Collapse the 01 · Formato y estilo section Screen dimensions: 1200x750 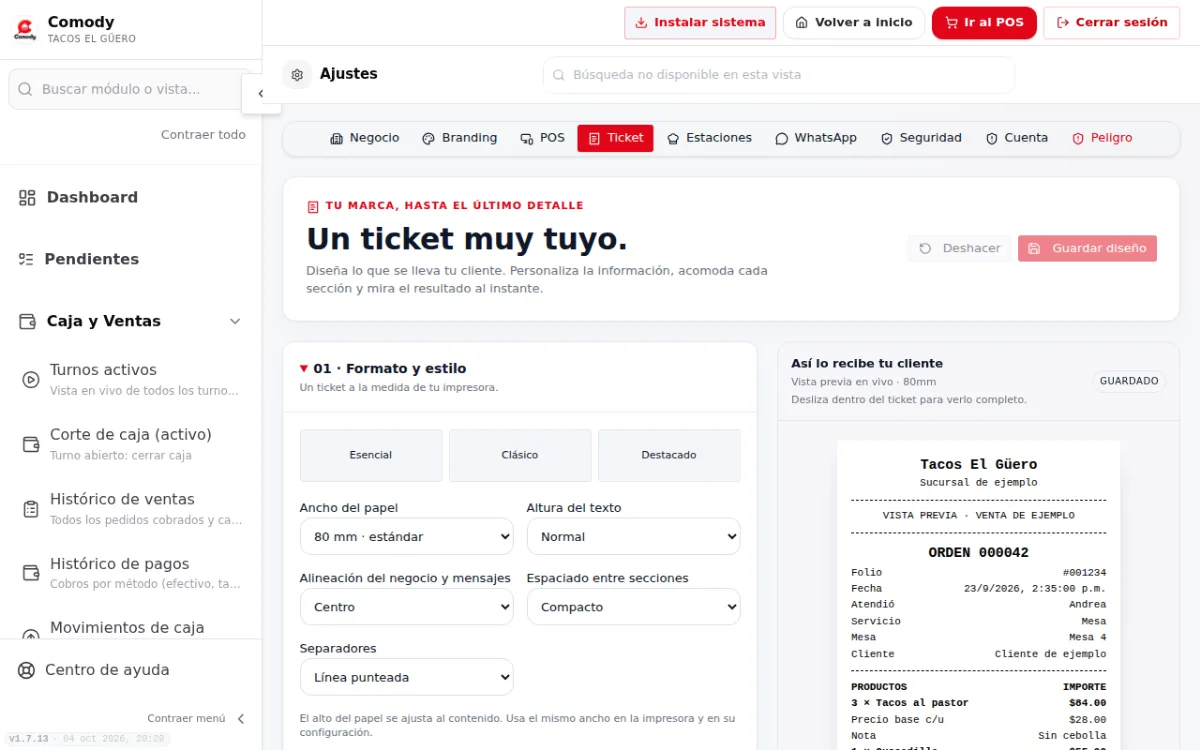[x=520, y=377]
